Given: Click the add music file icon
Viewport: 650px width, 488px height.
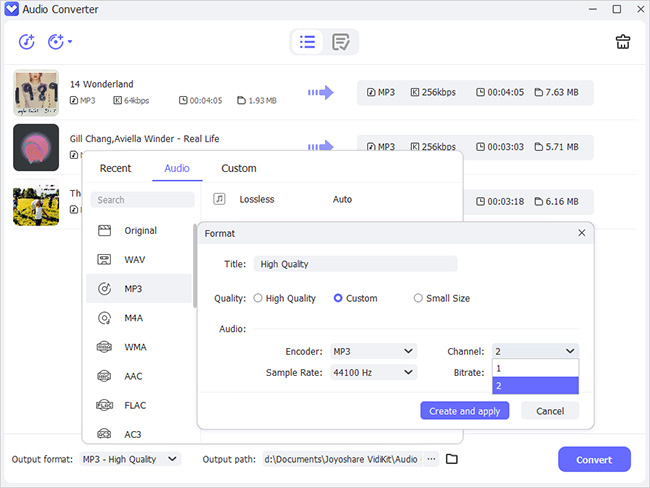Looking at the screenshot, I should click(x=27, y=42).
